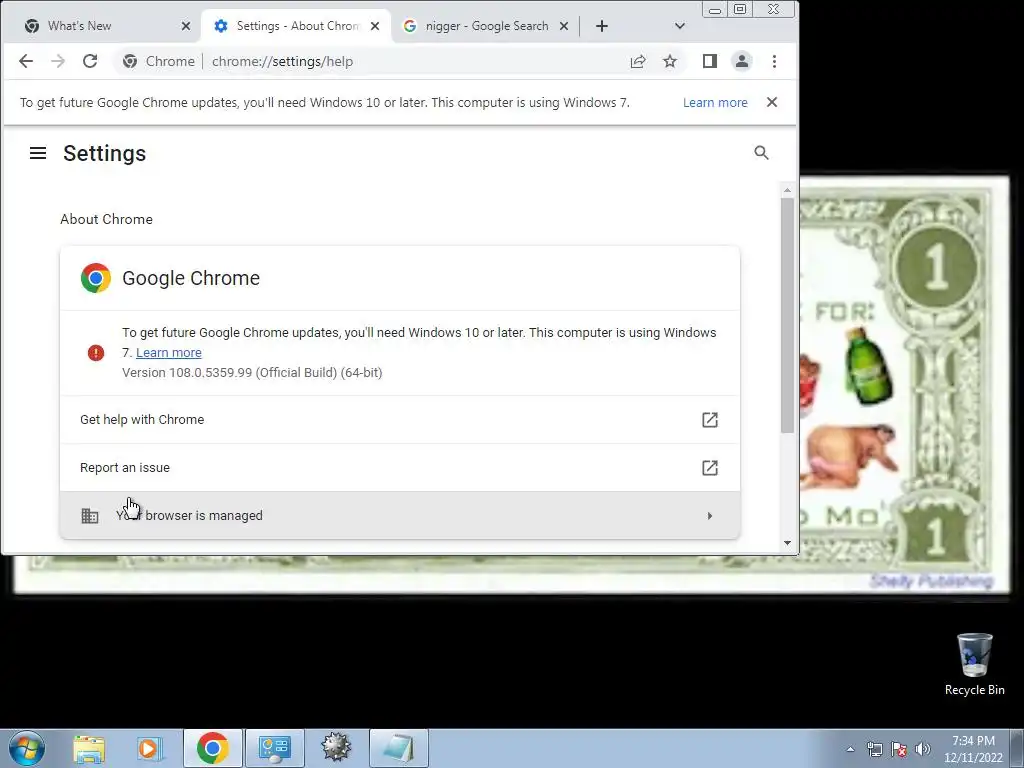The width and height of the screenshot is (1024, 768).
Task: Bookmark this page with the star icon
Action: point(670,61)
